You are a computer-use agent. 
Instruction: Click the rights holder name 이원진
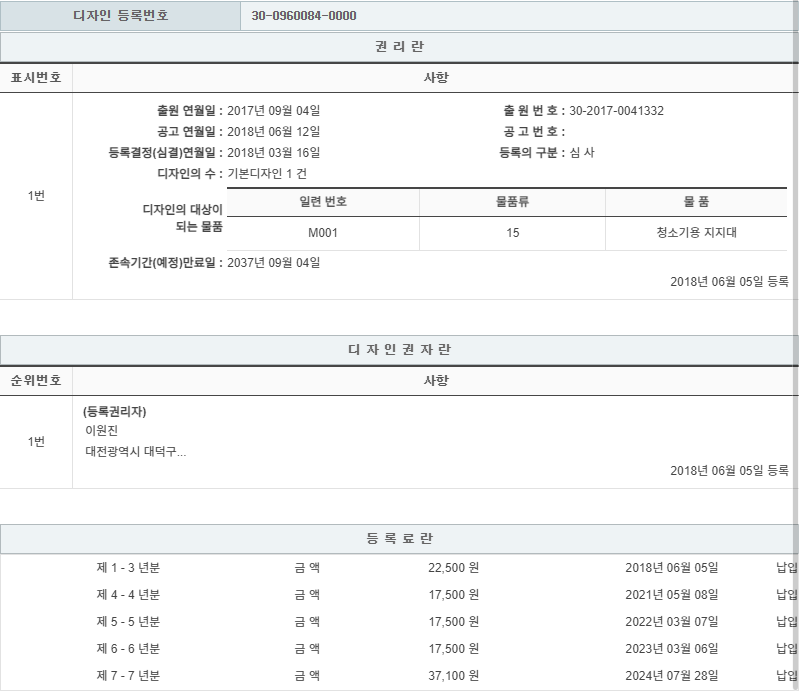point(102,431)
